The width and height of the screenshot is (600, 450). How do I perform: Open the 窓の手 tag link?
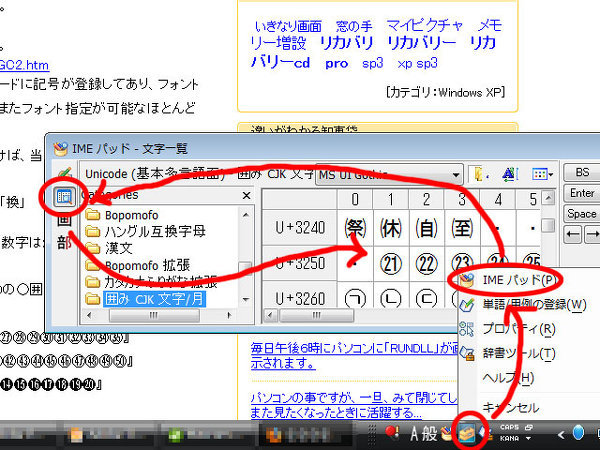coord(354,26)
